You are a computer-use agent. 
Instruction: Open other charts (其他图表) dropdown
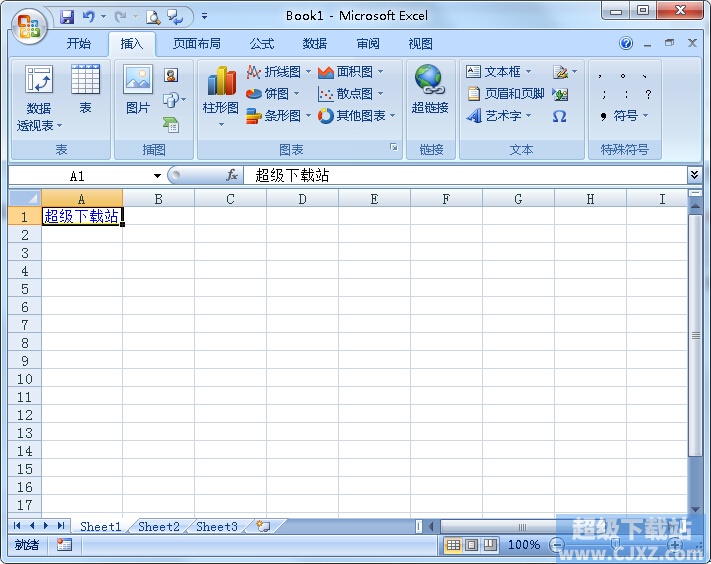357,116
